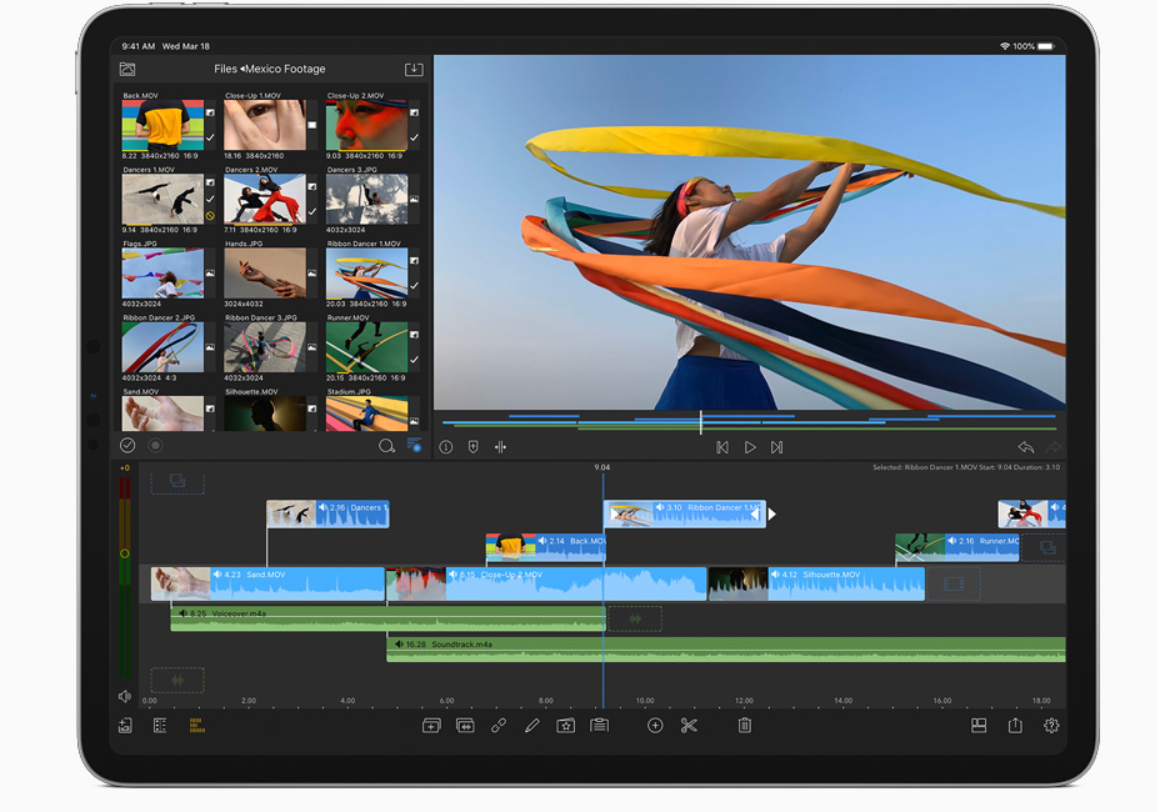Expand the add clip plus menu
Screen dimensions: 1157x812
[x=655, y=726]
